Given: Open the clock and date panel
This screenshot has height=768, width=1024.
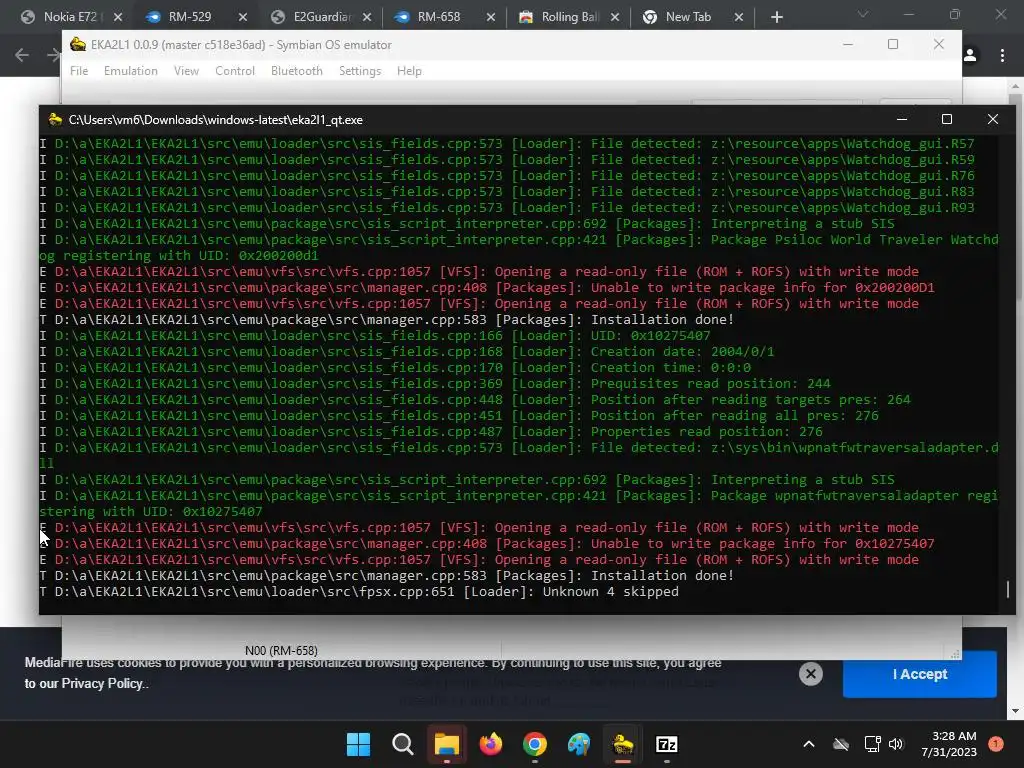Looking at the screenshot, I should (949, 744).
